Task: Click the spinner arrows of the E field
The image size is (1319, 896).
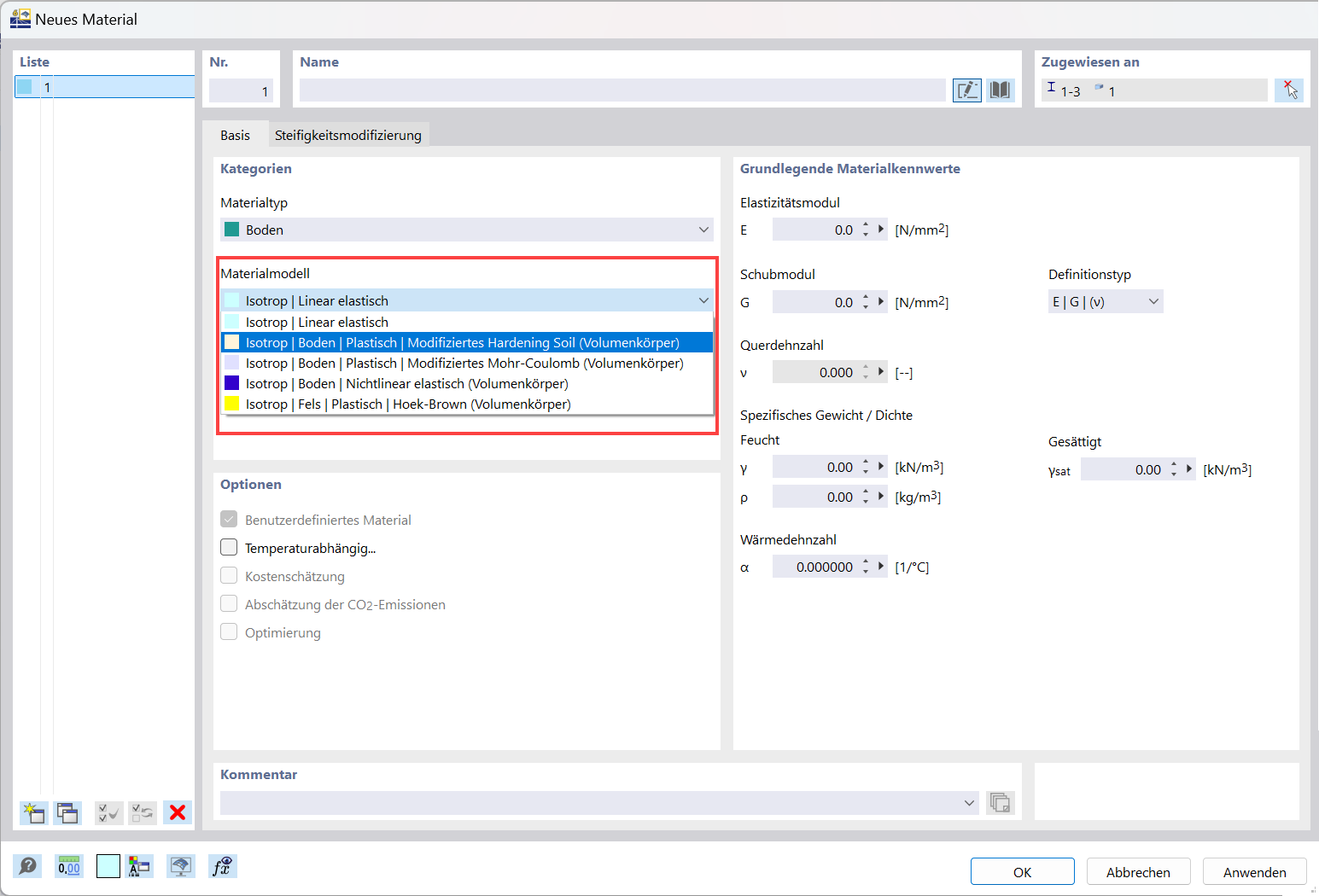Action: [866, 230]
